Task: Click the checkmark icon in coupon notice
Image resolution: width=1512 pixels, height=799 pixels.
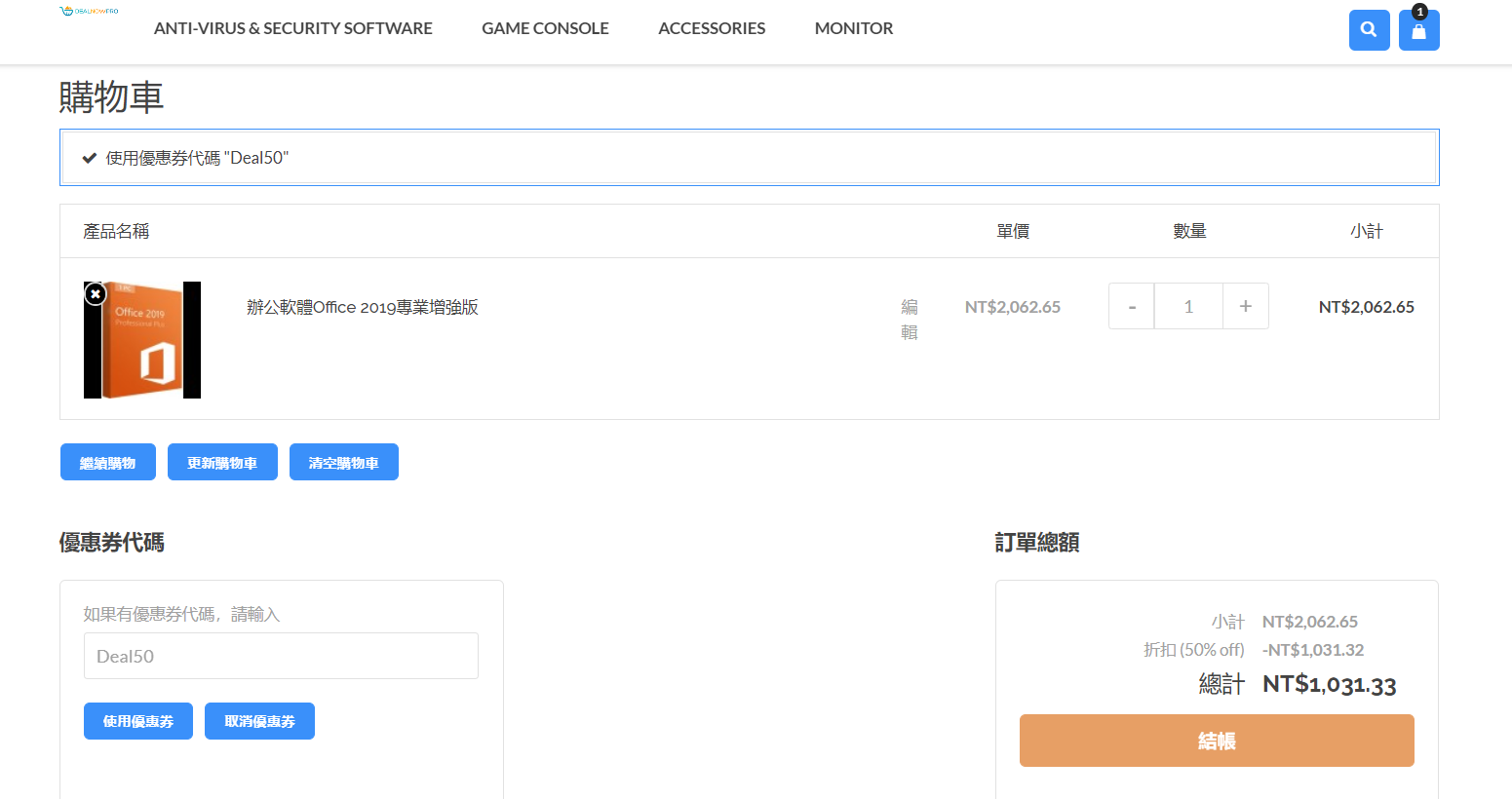Action: tap(89, 158)
